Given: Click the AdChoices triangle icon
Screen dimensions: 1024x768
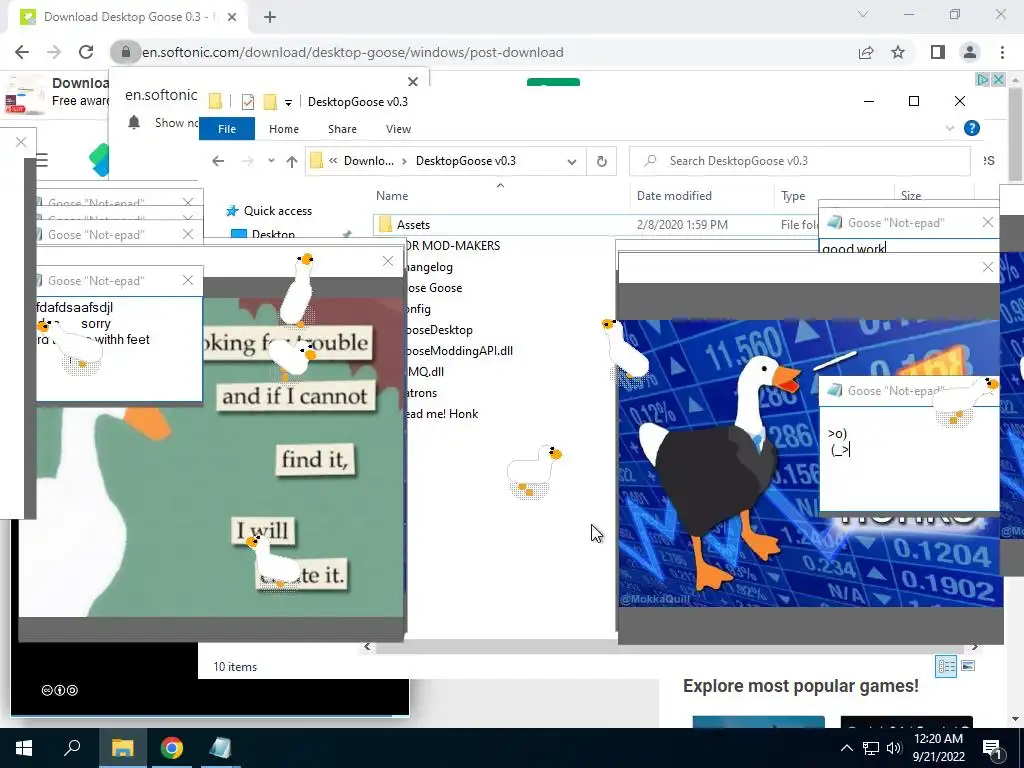Looking at the screenshot, I should pyautogui.click(x=983, y=79).
